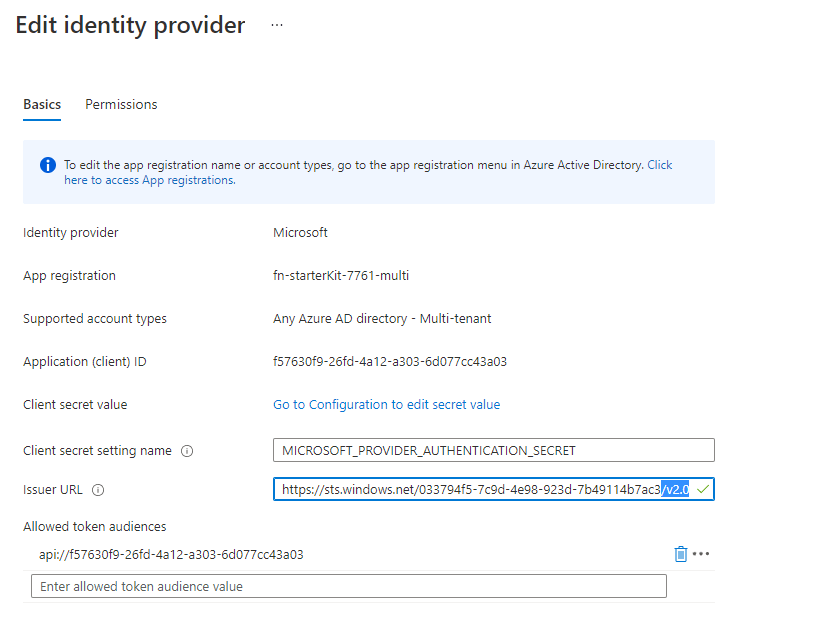820x628 pixels.
Task: Click the 'Edit identity provider' page title
Action: (130, 26)
